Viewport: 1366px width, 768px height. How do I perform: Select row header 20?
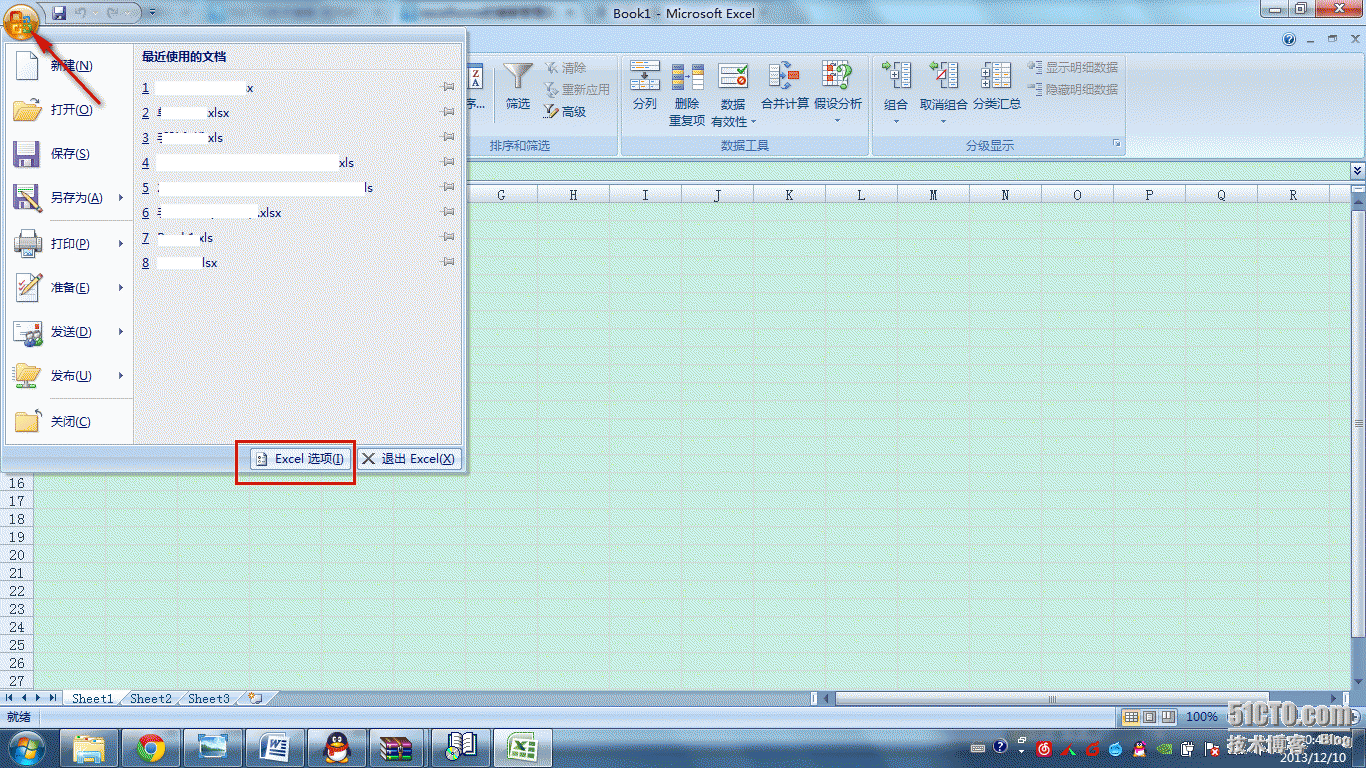pos(17,555)
